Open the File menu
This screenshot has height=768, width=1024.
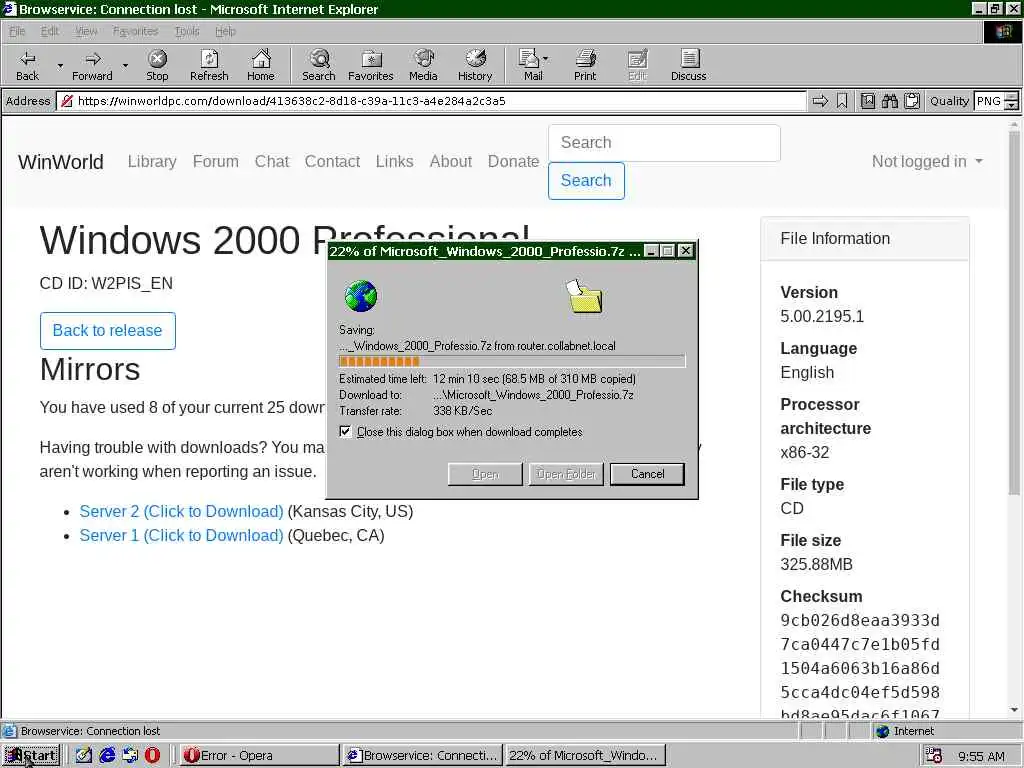[17, 31]
